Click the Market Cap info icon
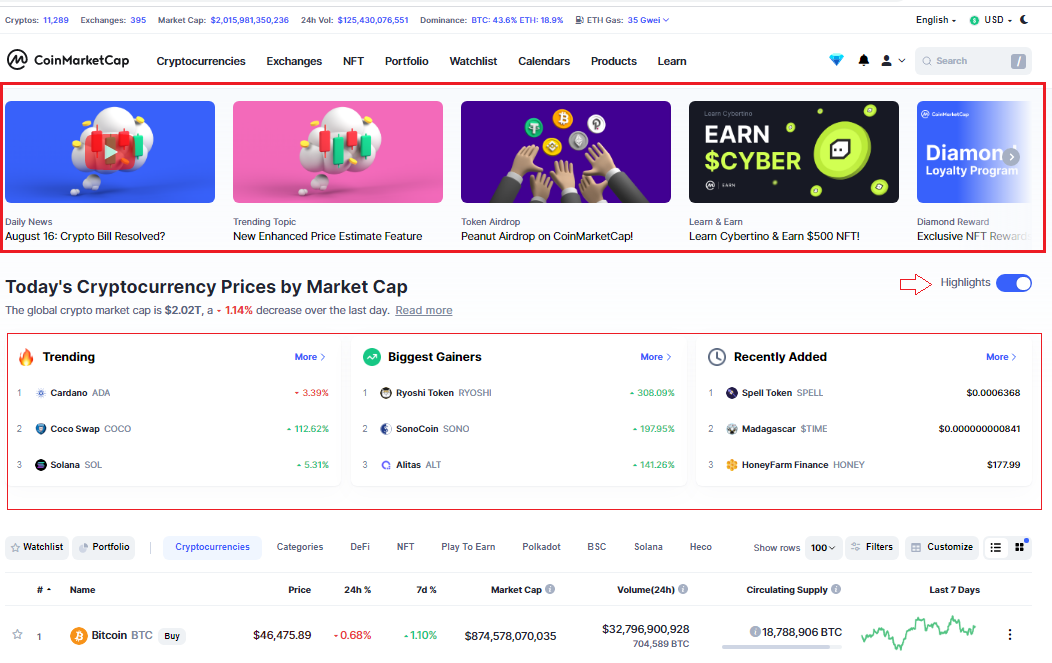 click(550, 589)
